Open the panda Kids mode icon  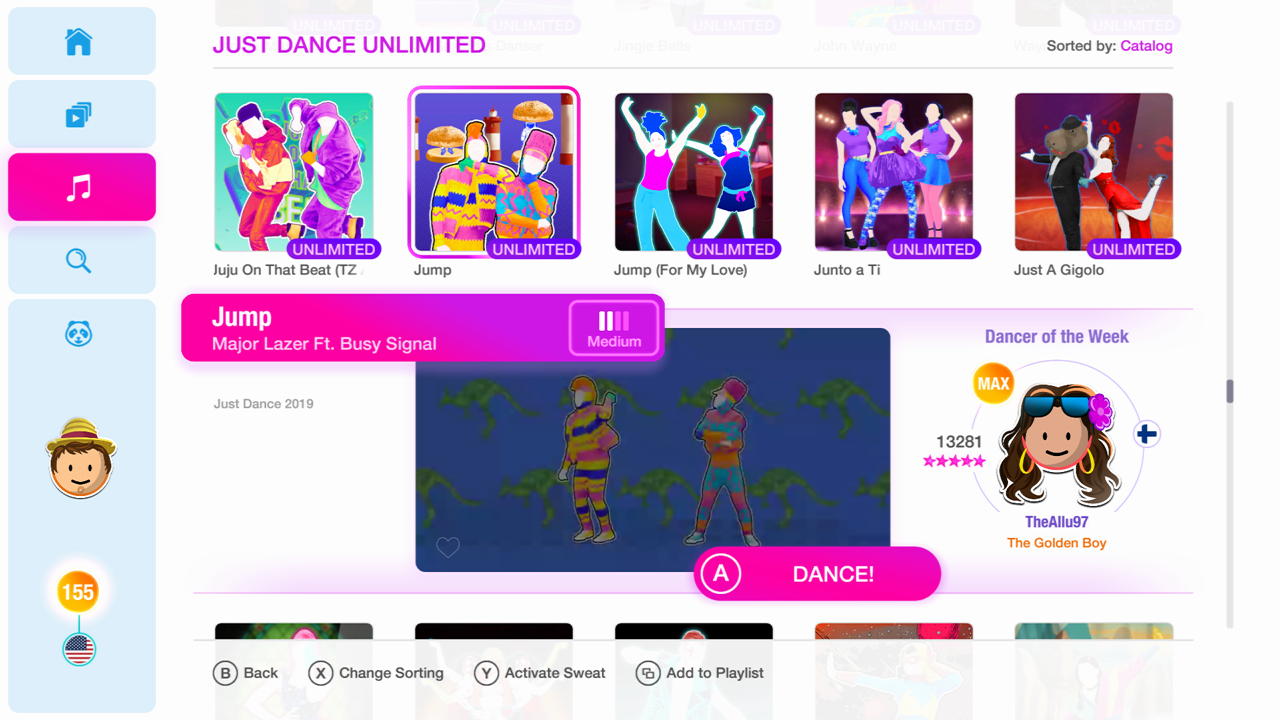pos(79,333)
